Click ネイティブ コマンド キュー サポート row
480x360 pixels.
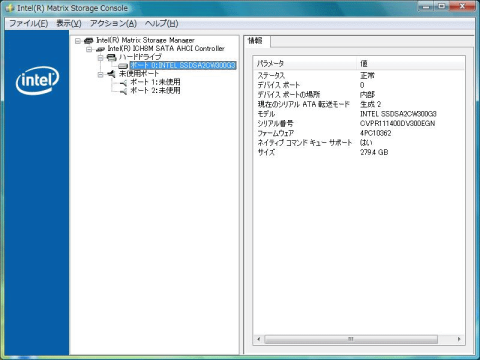pyautogui.click(x=359, y=143)
